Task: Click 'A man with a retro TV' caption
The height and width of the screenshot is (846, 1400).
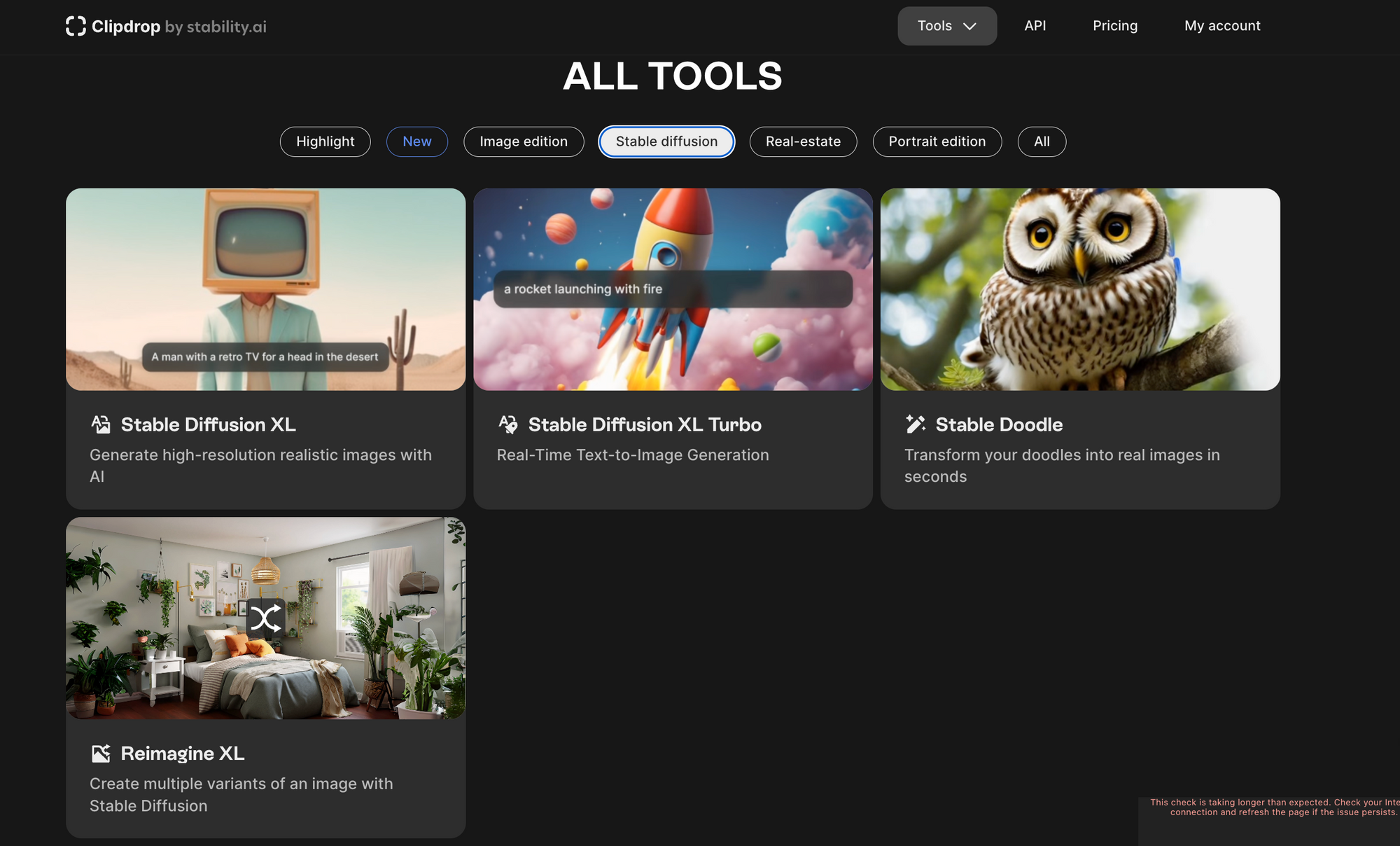Action: 265,357
